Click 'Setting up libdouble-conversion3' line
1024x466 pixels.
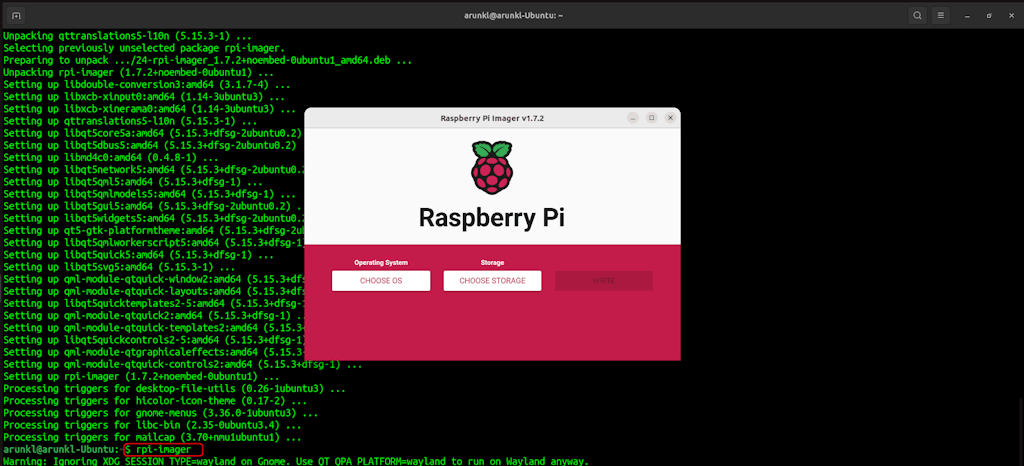tap(147, 84)
